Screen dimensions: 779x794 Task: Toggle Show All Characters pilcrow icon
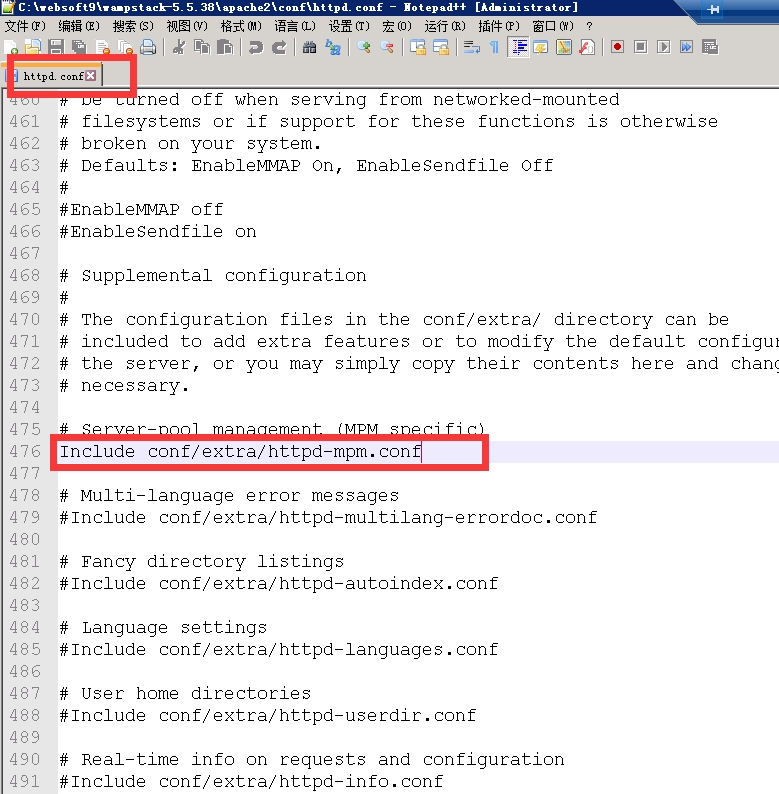494,47
